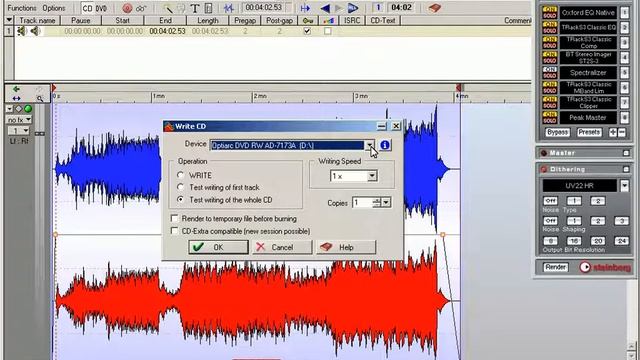
Task: Click the document sheet icon beside T
Action: pyautogui.click(x=208, y=8)
